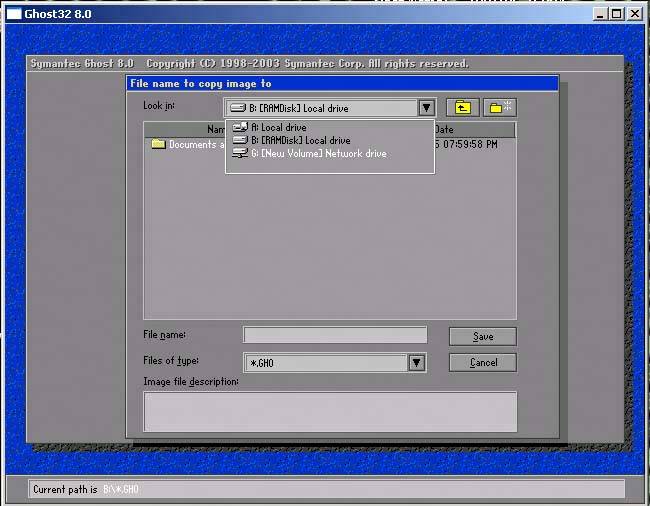This screenshot has height=506, width=650.
Task: Select A: Local drive from the list
Action: [269, 127]
